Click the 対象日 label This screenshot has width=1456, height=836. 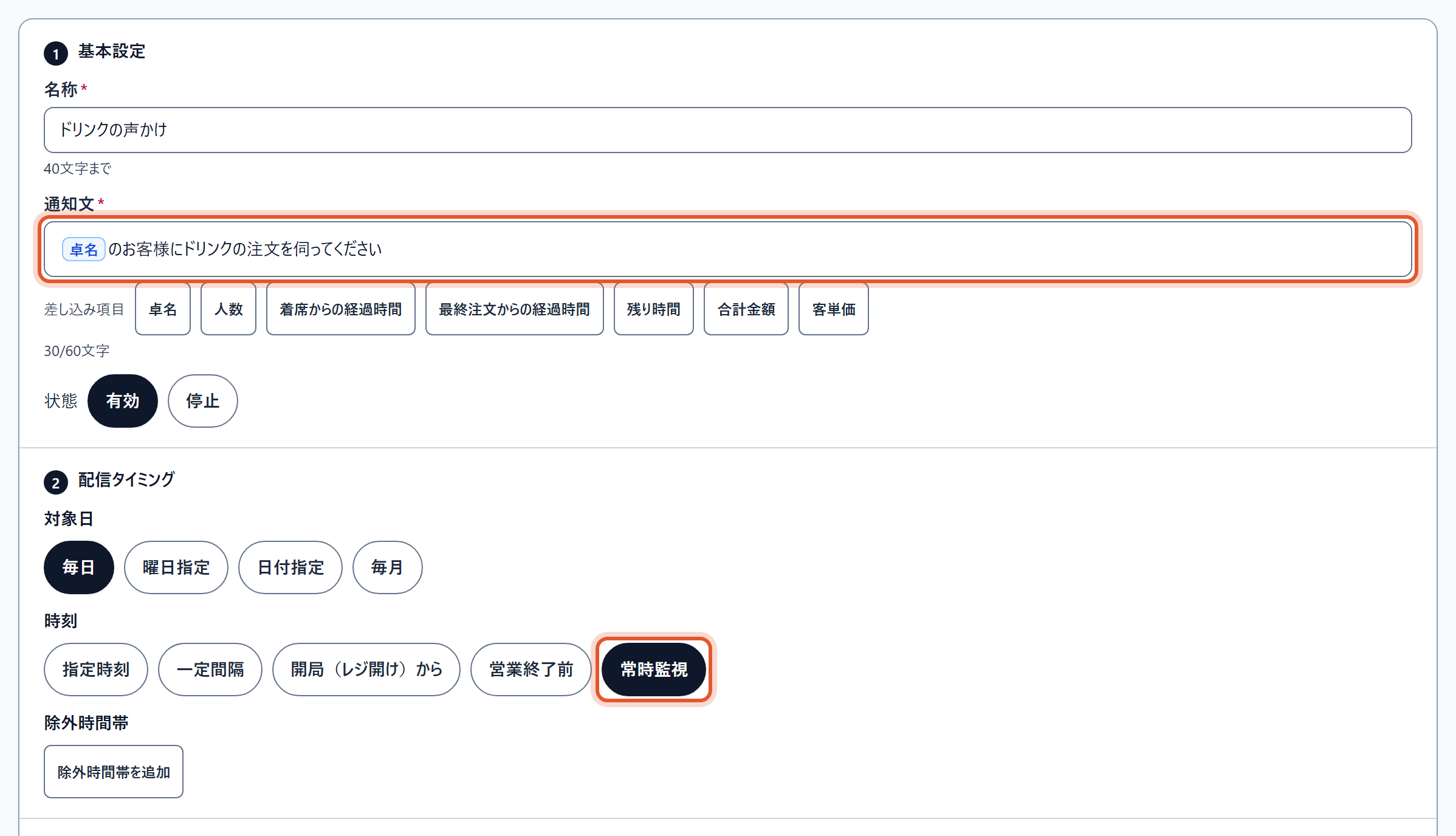[x=69, y=519]
